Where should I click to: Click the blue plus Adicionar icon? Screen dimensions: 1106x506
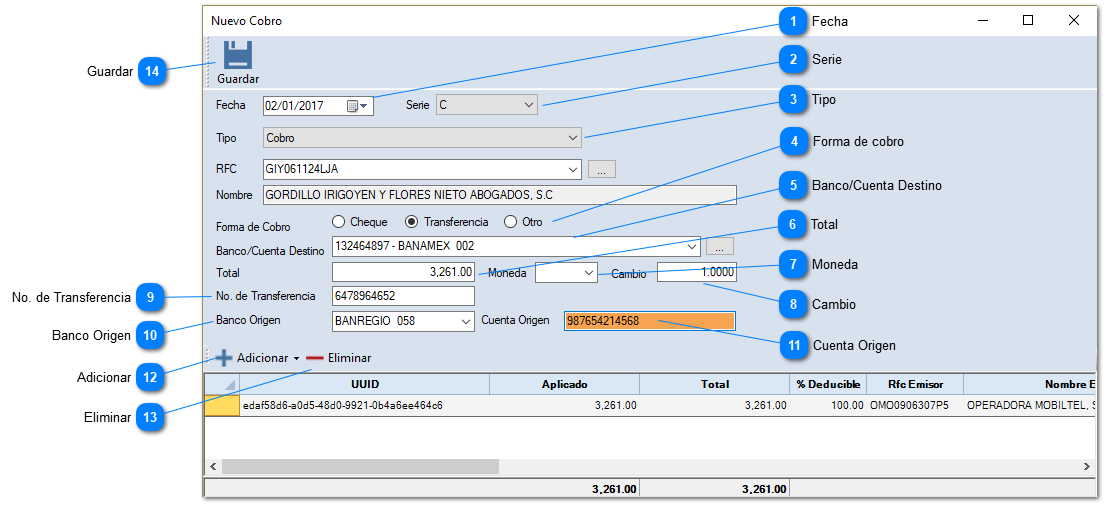coord(224,358)
